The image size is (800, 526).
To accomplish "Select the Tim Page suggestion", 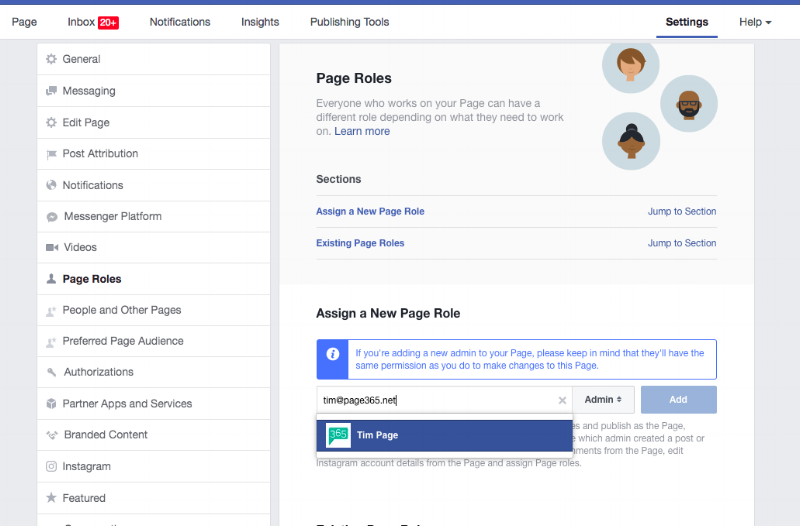I will pos(444,435).
